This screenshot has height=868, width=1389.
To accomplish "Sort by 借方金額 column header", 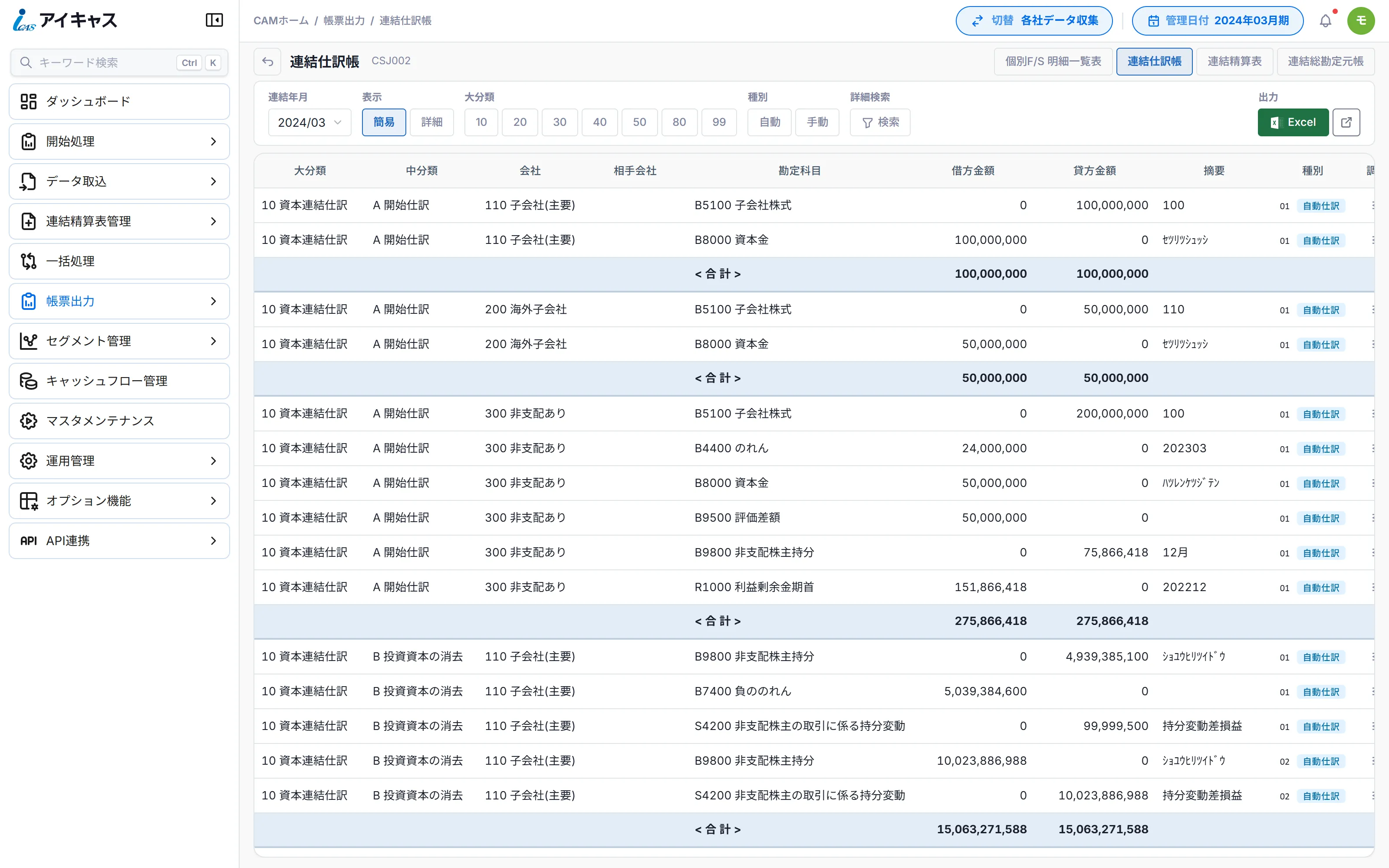I will (x=973, y=171).
